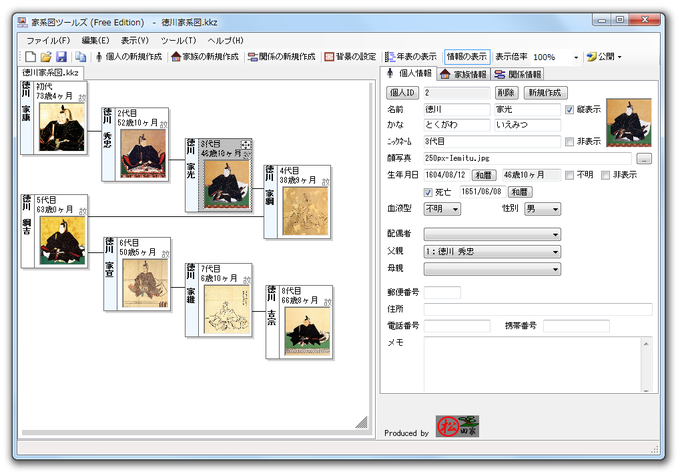Toggle the 死亡 deceased checkbox
The width and height of the screenshot is (680, 474).
(x=428, y=192)
